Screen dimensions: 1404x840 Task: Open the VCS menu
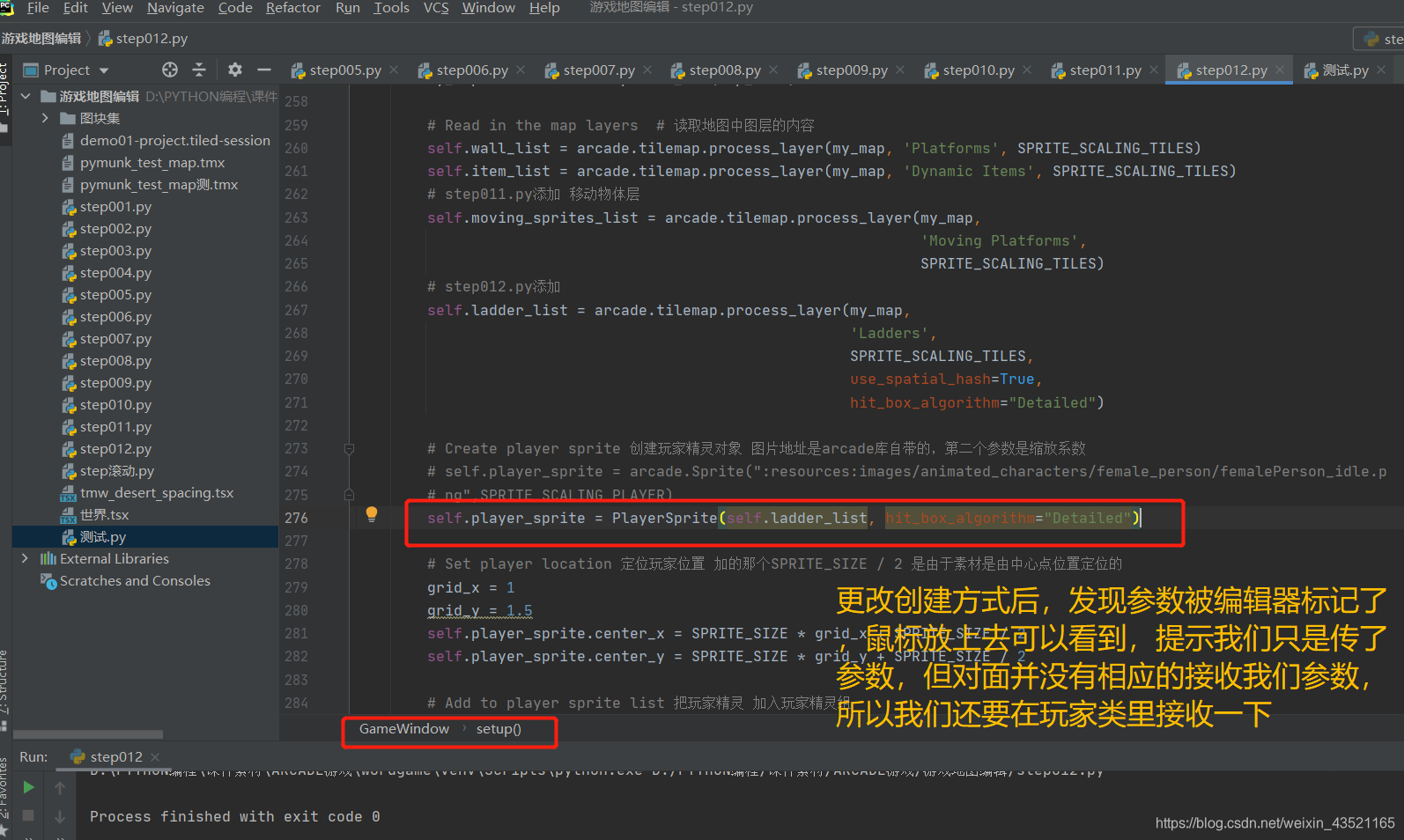coord(436,8)
